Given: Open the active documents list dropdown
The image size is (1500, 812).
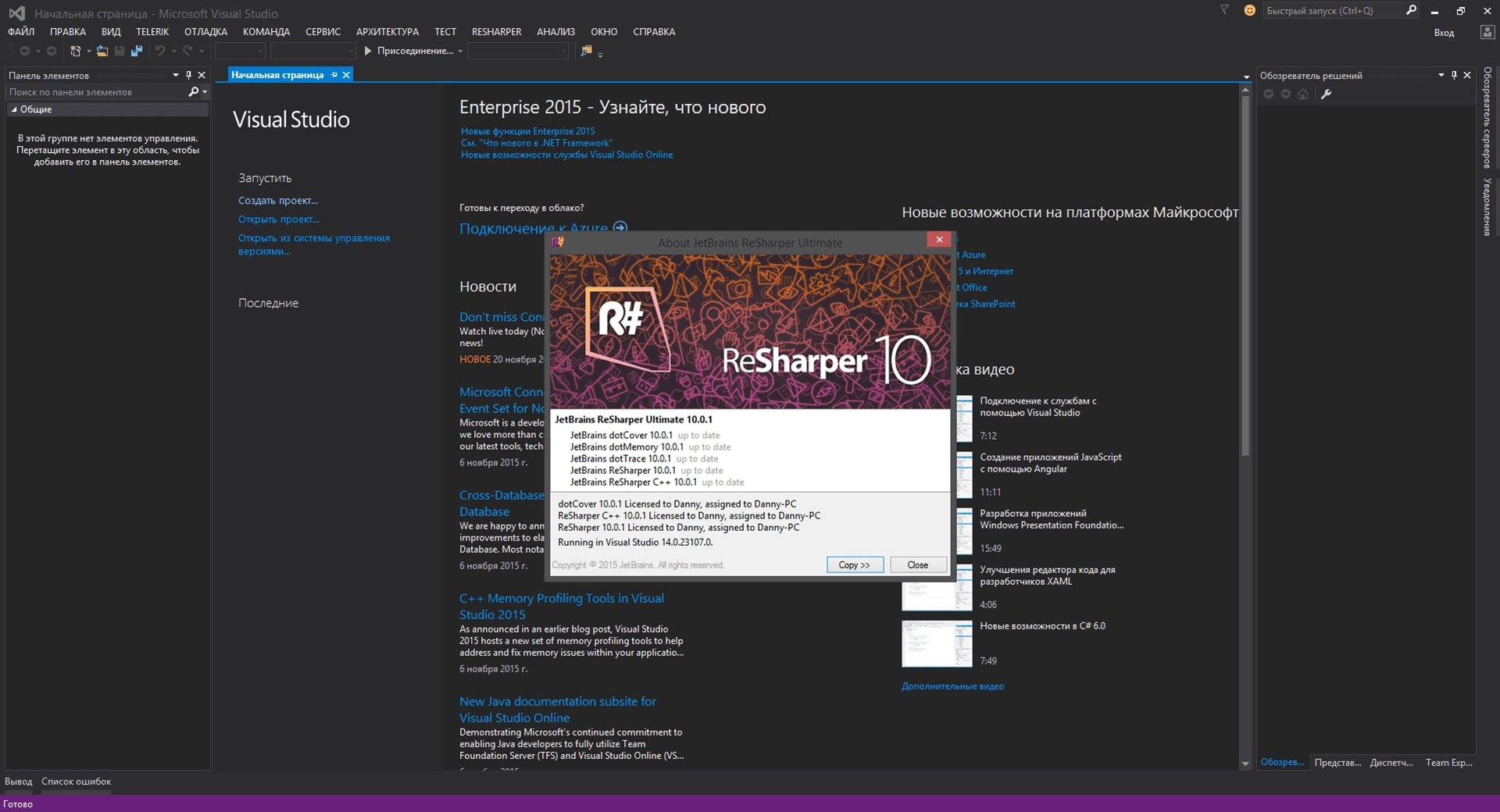Looking at the screenshot, I should click(x=1246, y=77).
